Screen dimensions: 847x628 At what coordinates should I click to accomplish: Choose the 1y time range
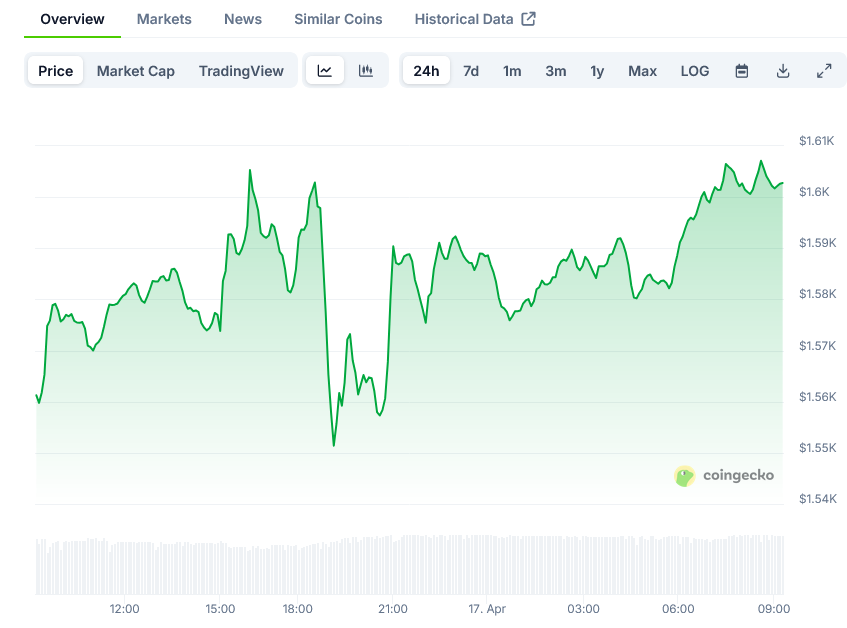pos(597,71)
